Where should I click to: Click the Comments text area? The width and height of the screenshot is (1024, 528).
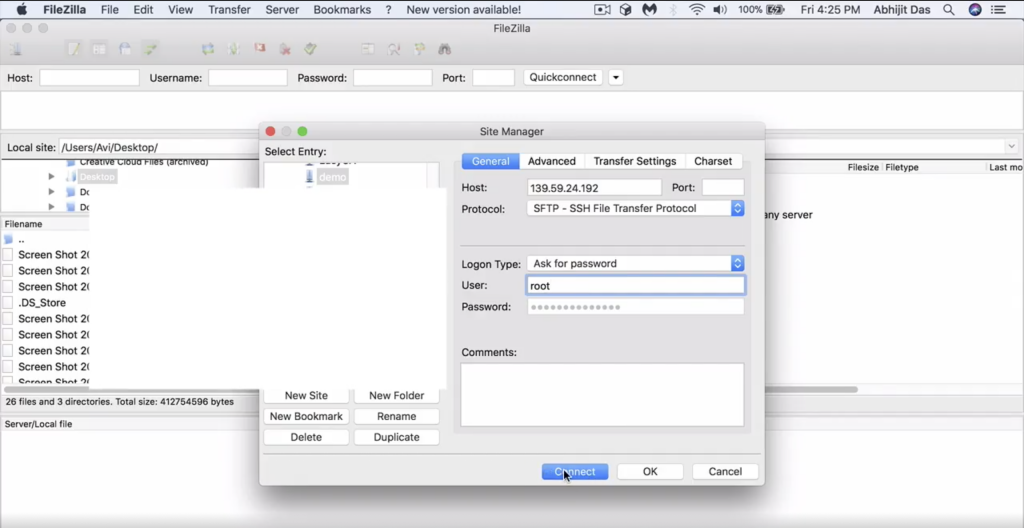602,395
